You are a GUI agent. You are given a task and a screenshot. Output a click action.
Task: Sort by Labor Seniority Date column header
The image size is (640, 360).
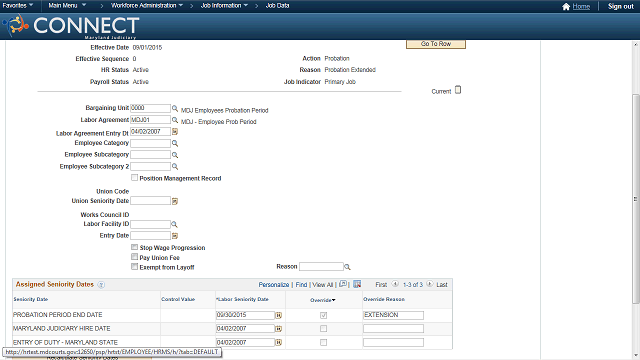pos(242,300)
